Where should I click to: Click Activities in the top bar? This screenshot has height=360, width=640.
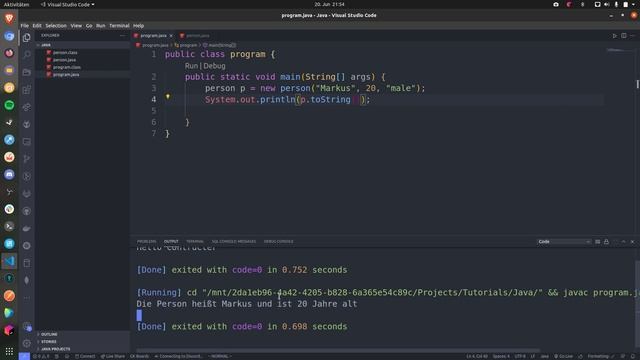(x=16, y=4)
